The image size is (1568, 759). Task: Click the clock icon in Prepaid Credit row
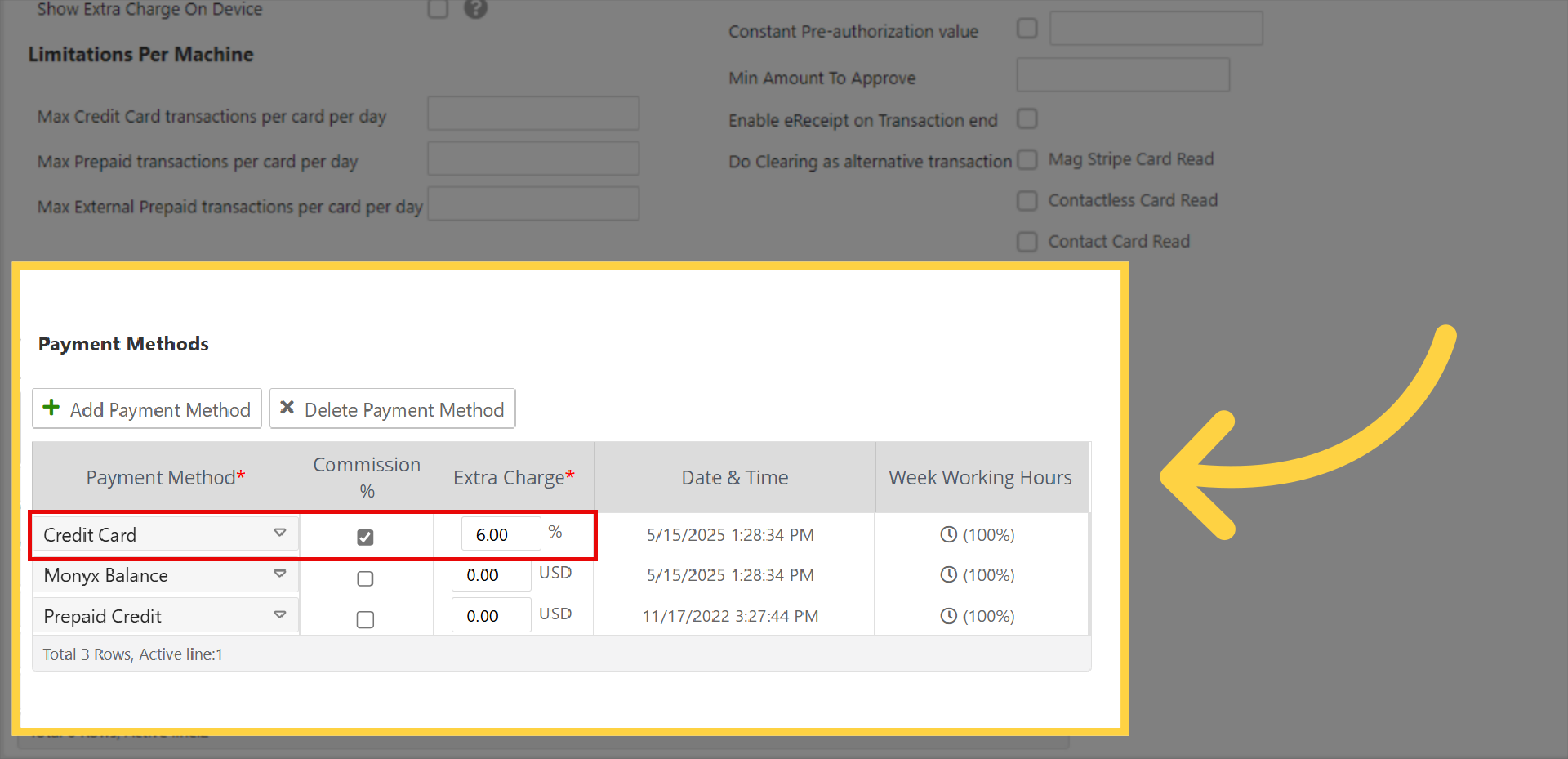[x=948, y=616]
